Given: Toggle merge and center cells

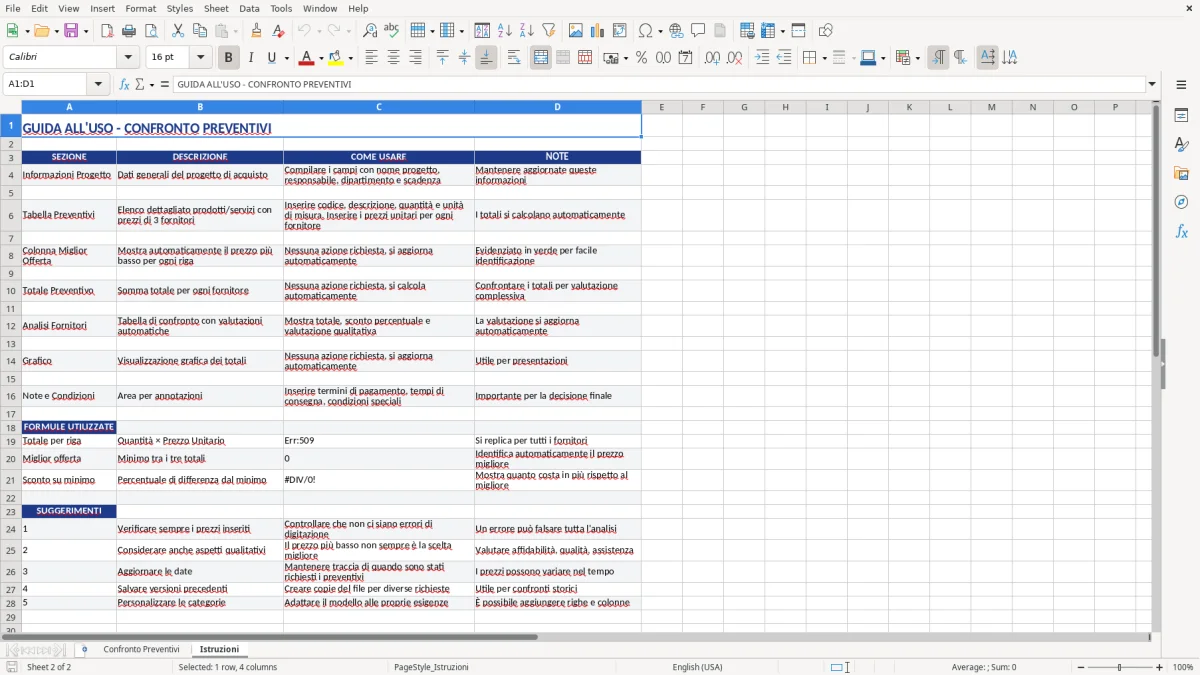Looking at the screenshot, I should 540,57.
